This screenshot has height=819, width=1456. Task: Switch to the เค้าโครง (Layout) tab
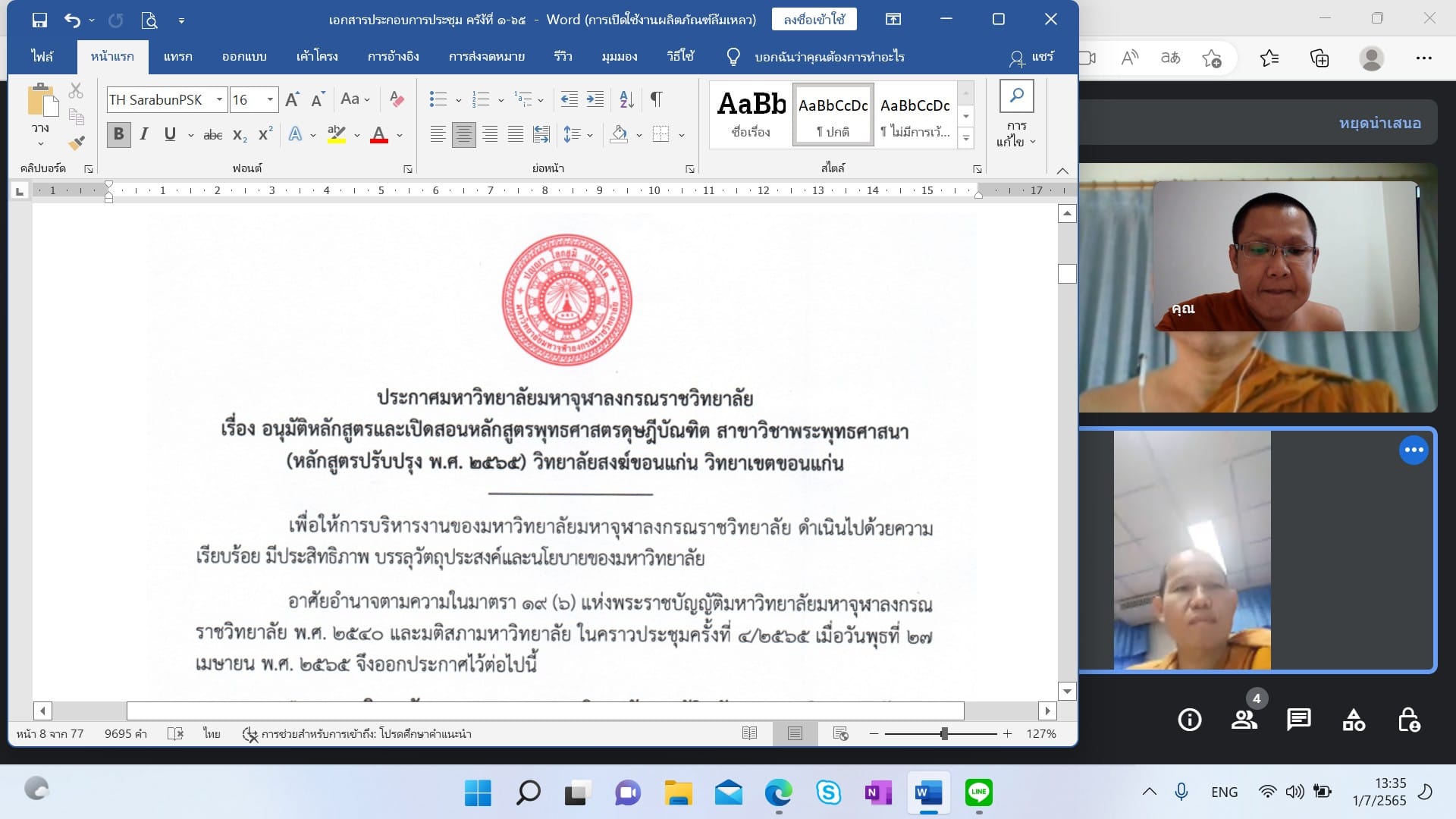tap(317, 56)
